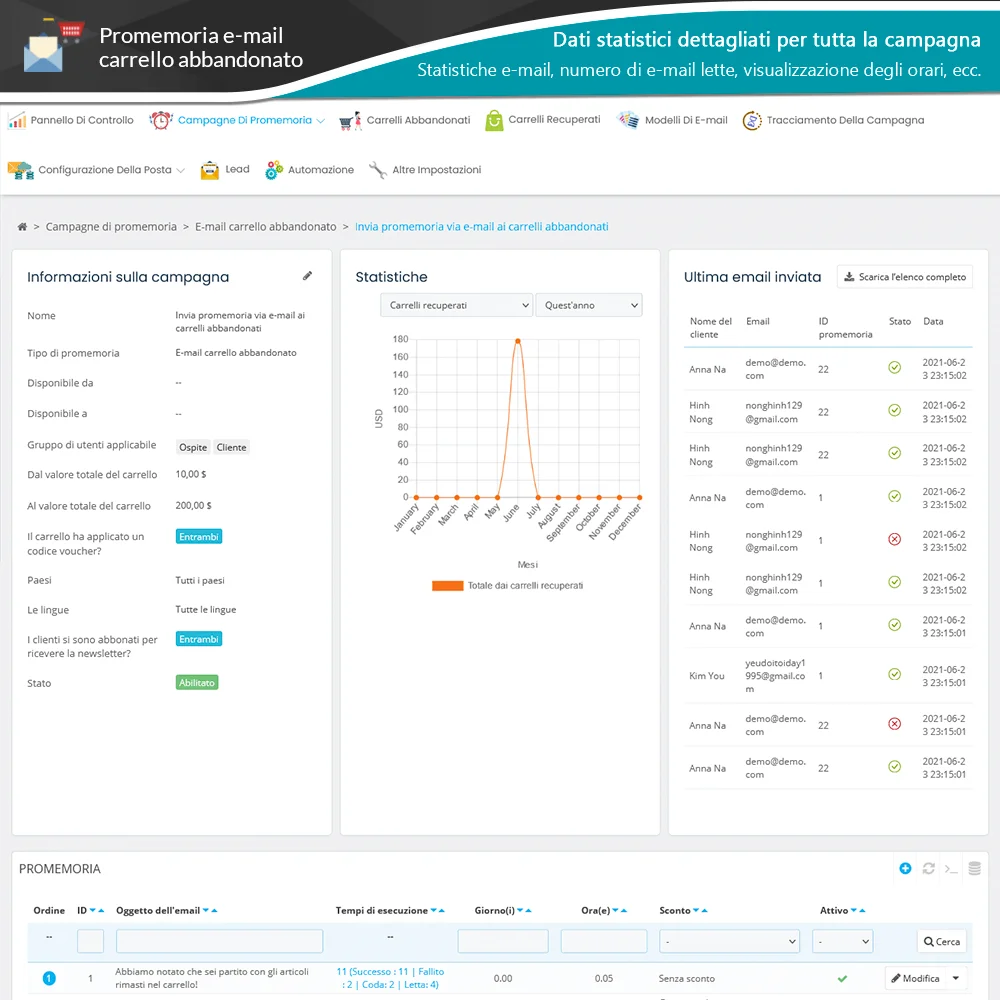This screenshot has width=1000, height=1000.
Task: Click the green checkmark in Attivo column
Action: [x=842, y=978]
